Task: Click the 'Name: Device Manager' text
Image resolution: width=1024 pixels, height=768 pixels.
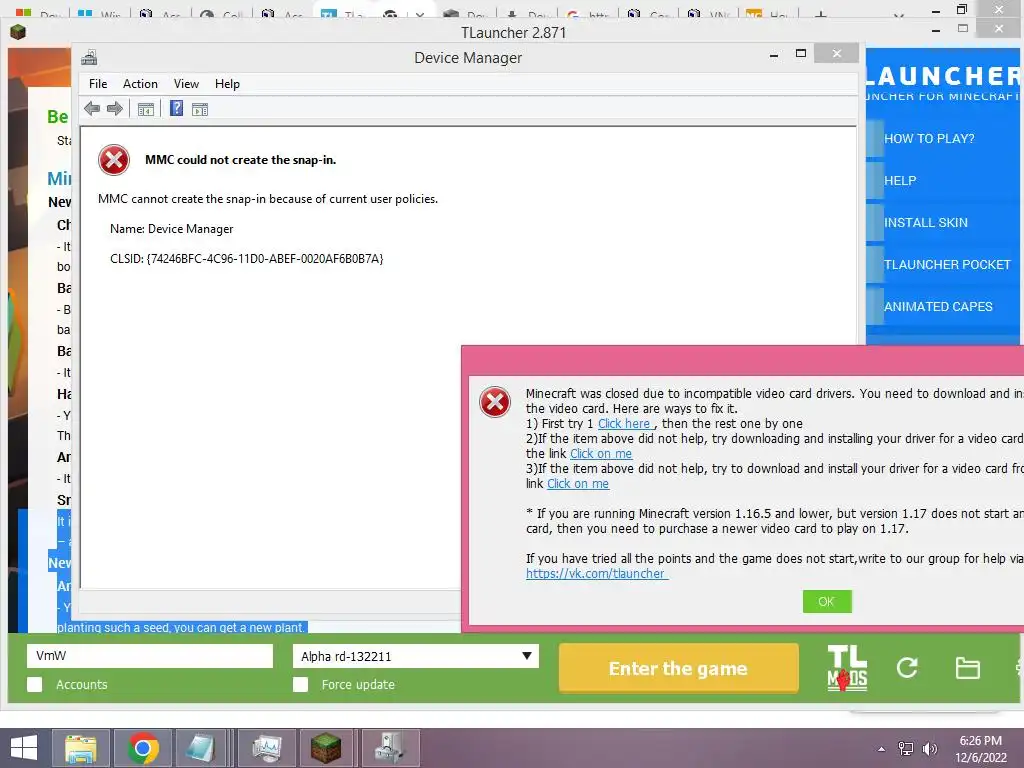Action: click(x=171, y=229)
